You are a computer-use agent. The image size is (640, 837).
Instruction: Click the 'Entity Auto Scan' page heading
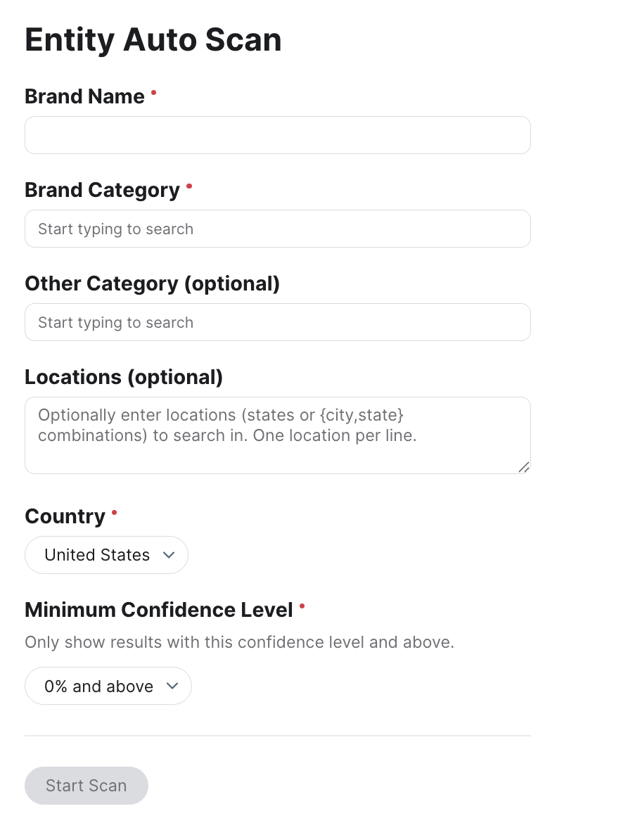click(153, 40)
